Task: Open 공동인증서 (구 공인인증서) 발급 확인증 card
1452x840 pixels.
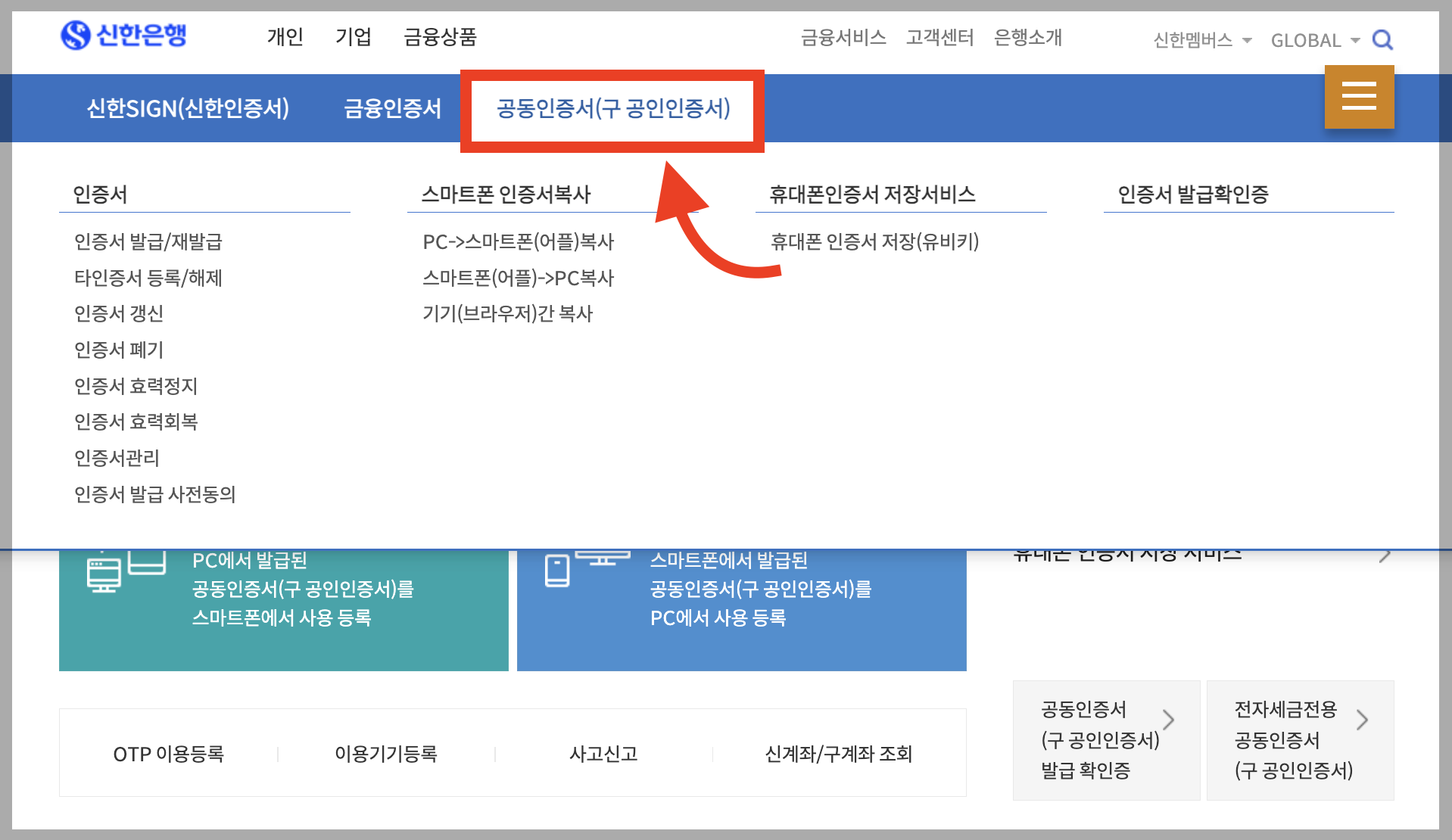Action: coord(1107,740)
